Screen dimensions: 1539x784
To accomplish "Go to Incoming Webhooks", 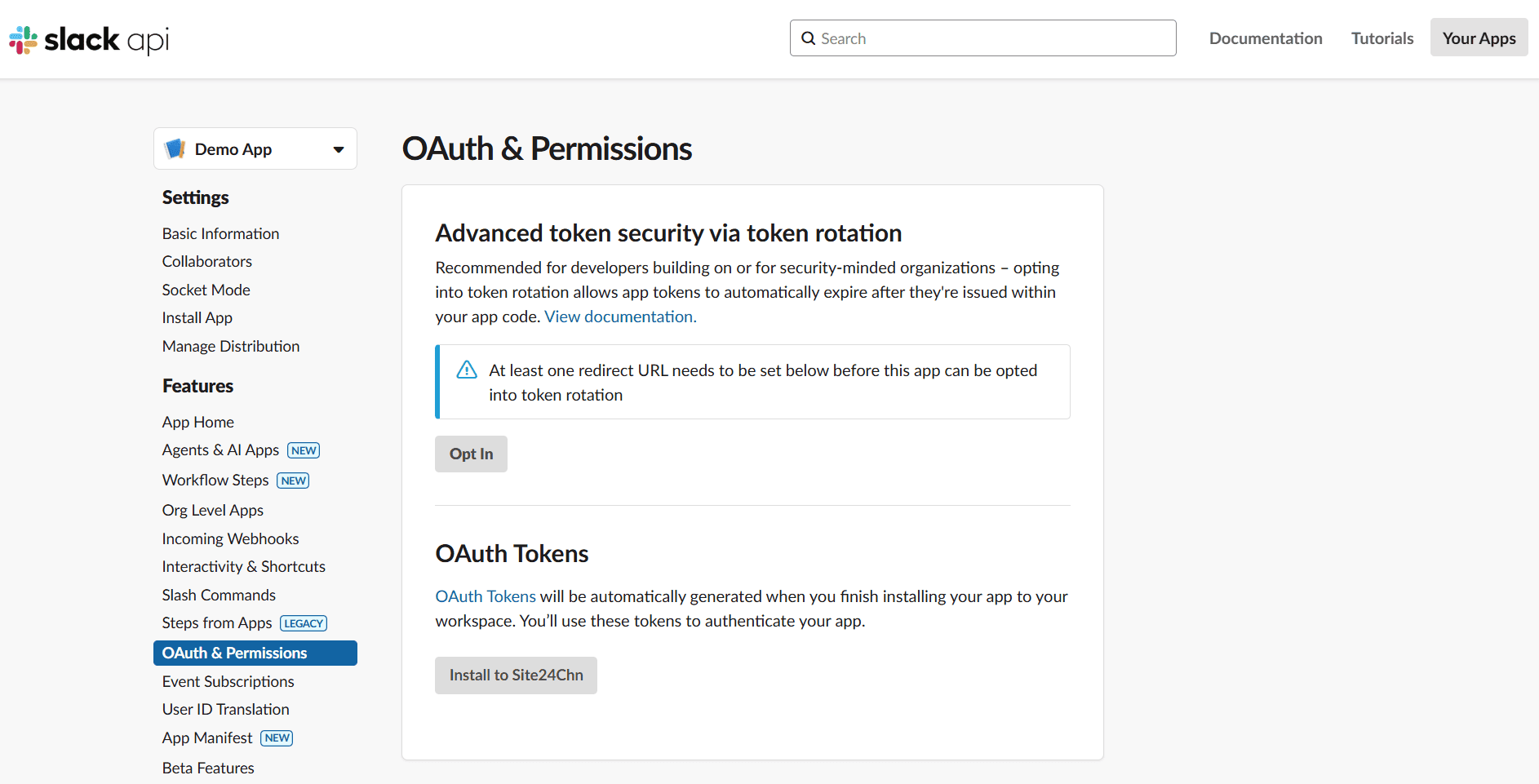I will [x=230, y=538].
